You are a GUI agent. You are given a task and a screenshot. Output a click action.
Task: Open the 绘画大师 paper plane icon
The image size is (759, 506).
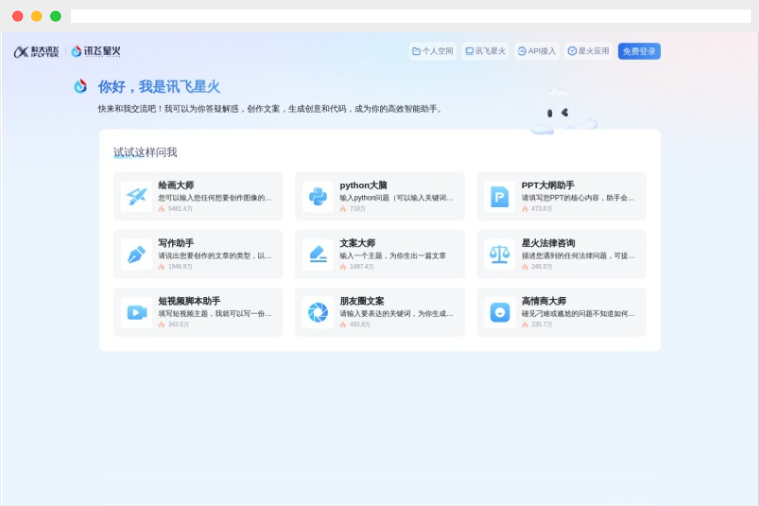(x=136, y=196)
